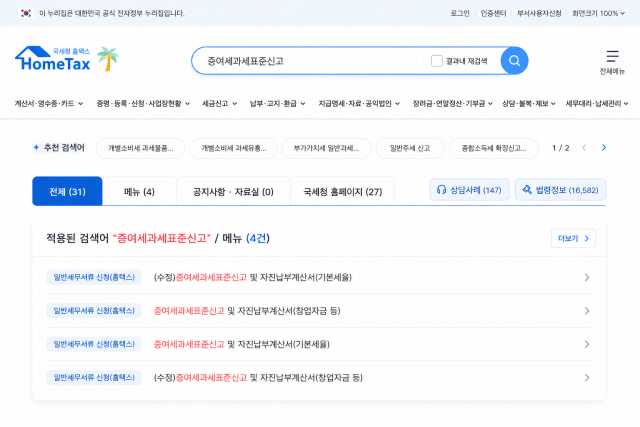This screenshot has width=640, height=427.
Task: Click 부서사용자신청 link
Action: tap(539, 13)
